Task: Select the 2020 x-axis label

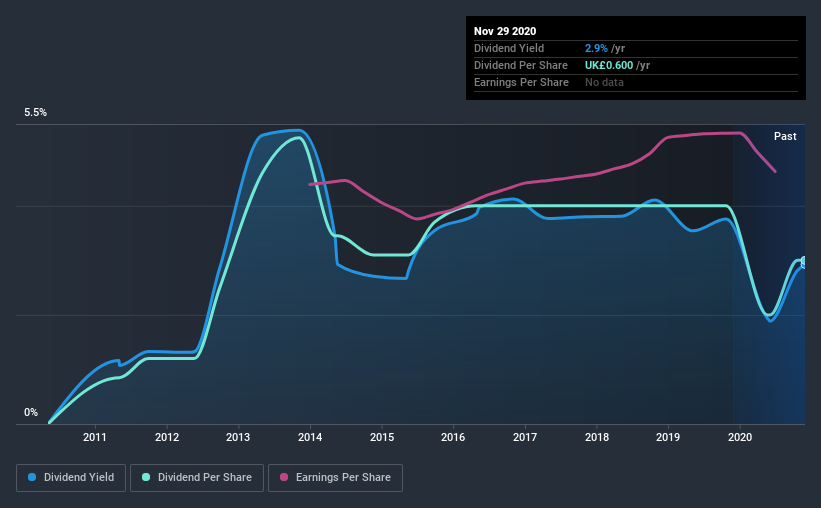Action: [x=740, y=437]
